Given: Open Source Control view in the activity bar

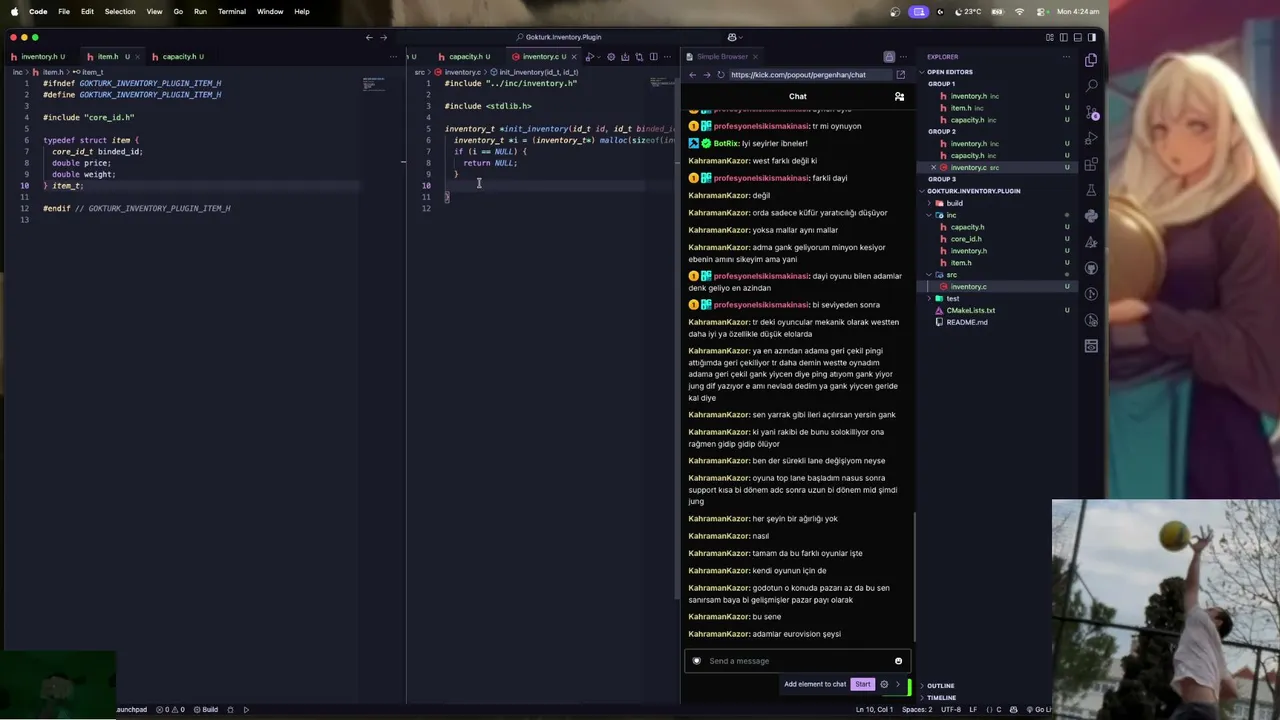Looking at the screenshot, I should (x=1091, y=112).
